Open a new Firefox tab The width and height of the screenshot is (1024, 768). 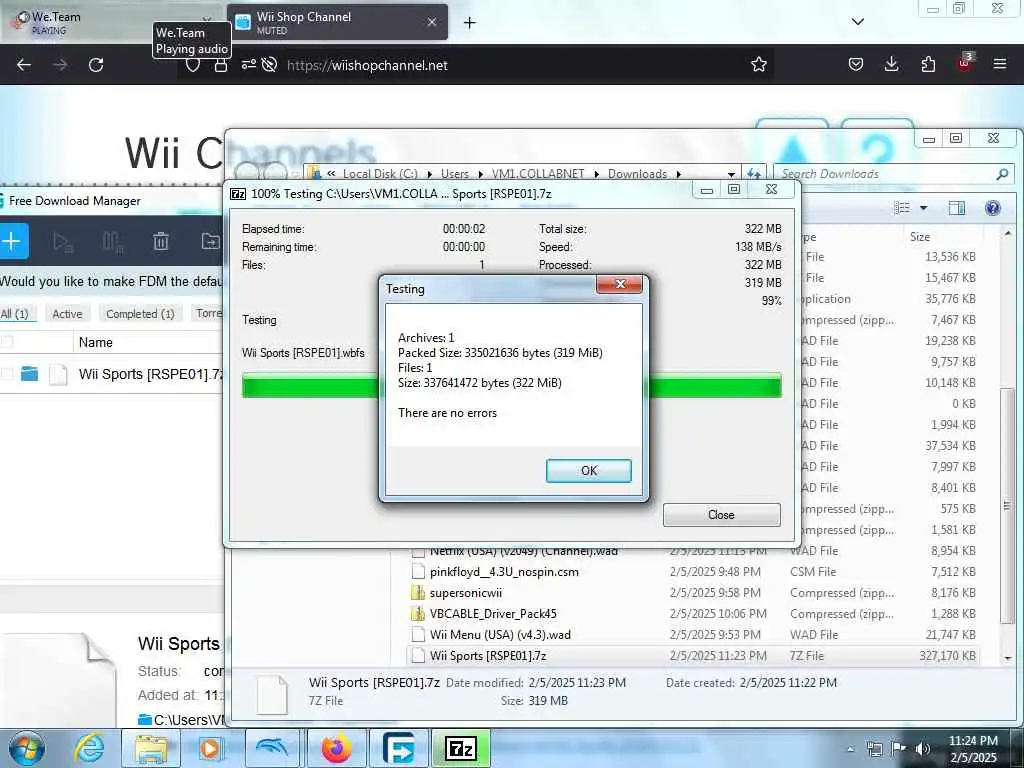(469, 23)
